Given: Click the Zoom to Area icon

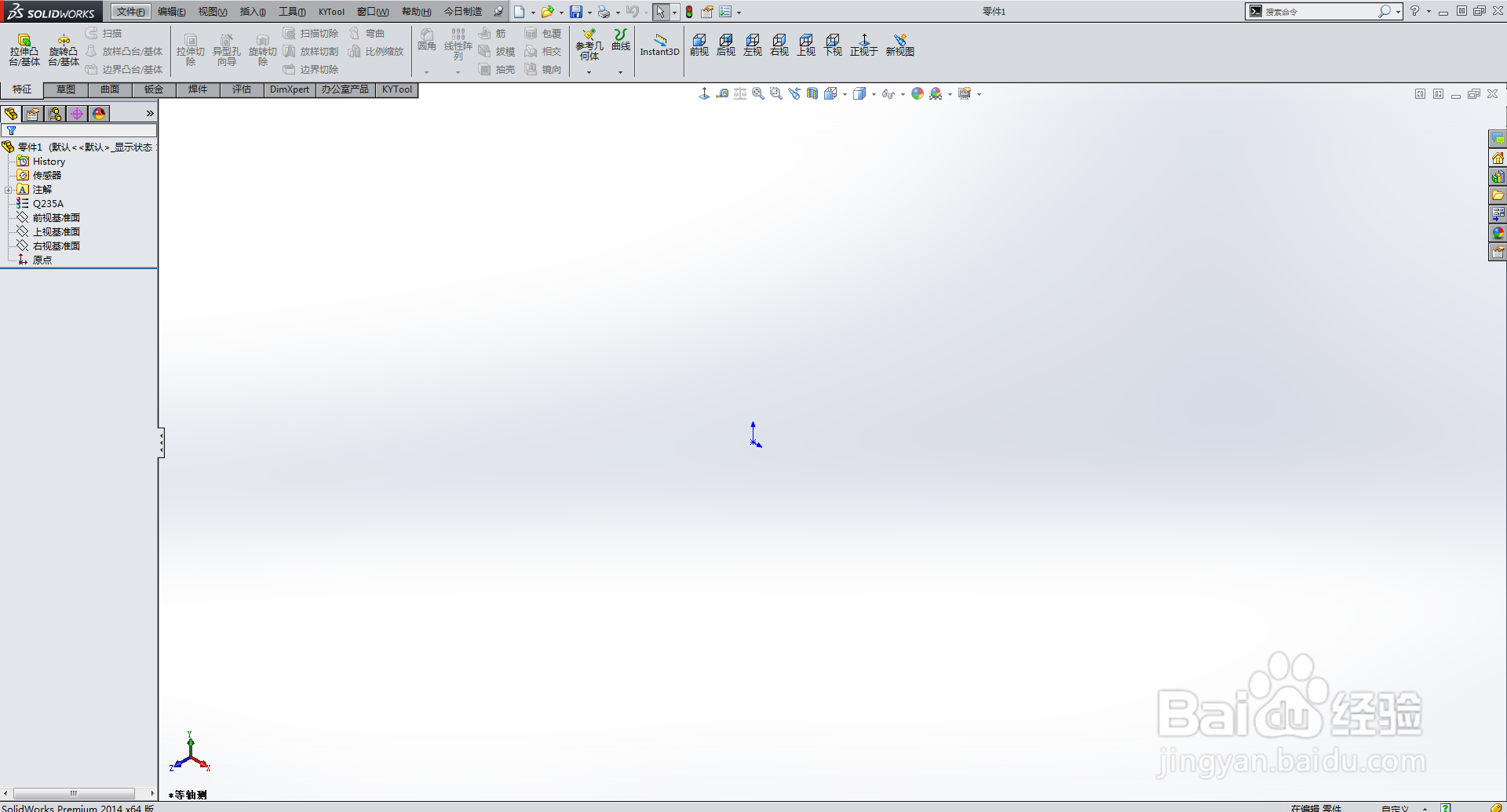Looking at the screenshot, I should [776, 94].
